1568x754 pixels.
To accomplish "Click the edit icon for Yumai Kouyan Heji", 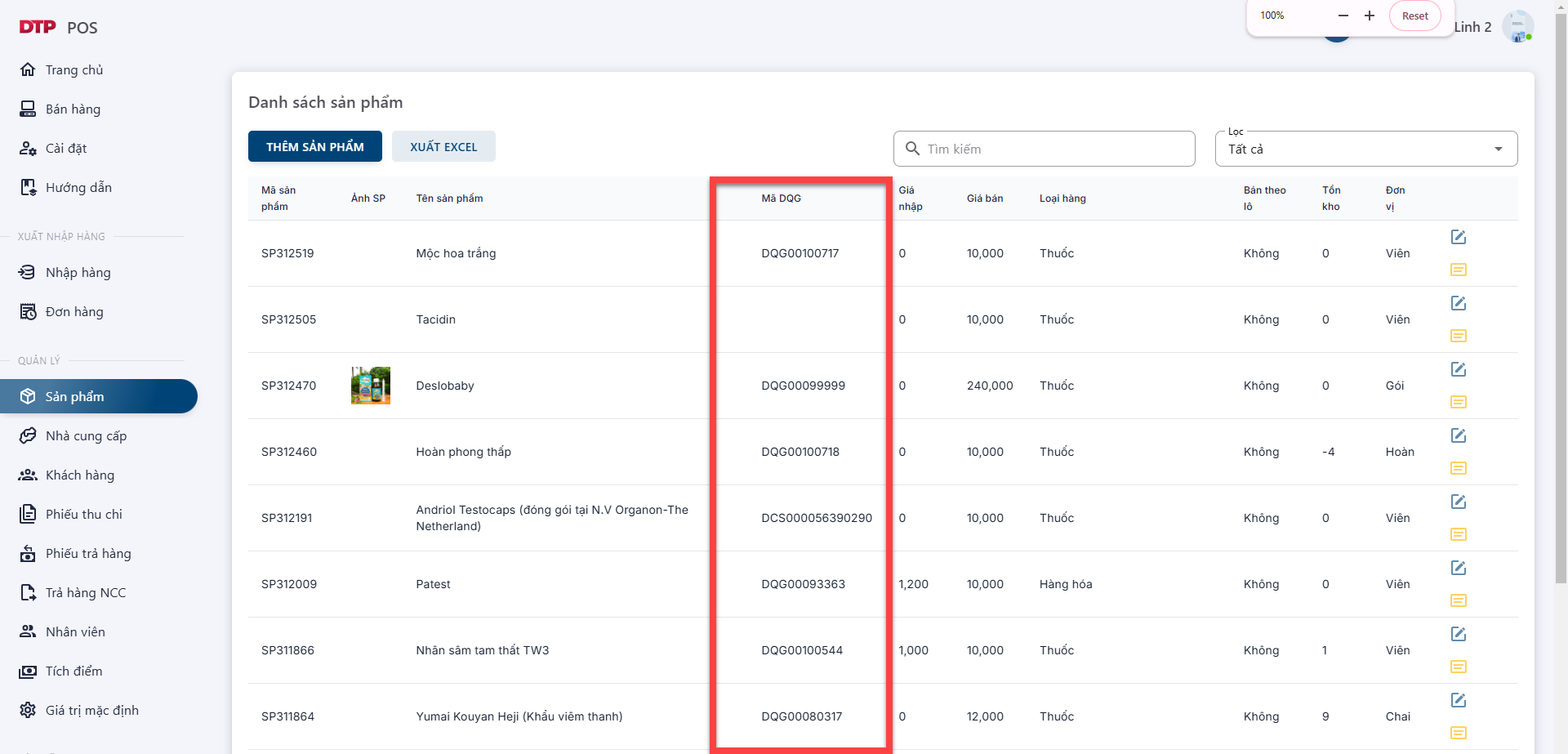I will [x=1458, y=700].
